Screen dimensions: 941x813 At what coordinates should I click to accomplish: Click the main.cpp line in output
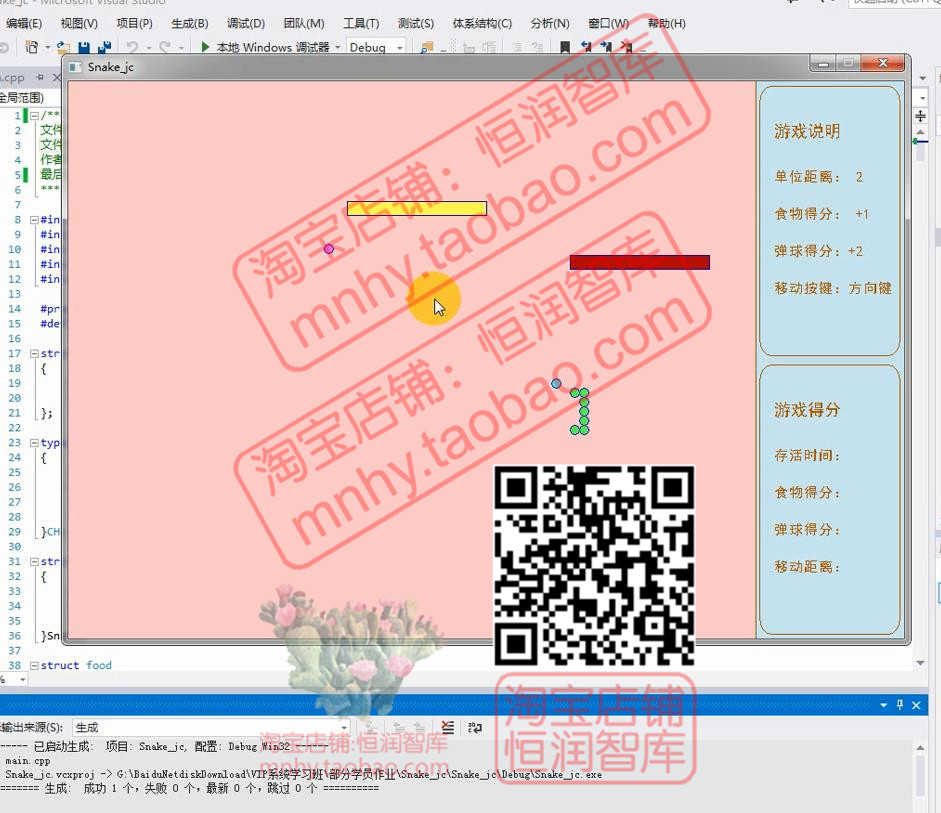click(28, 761)
